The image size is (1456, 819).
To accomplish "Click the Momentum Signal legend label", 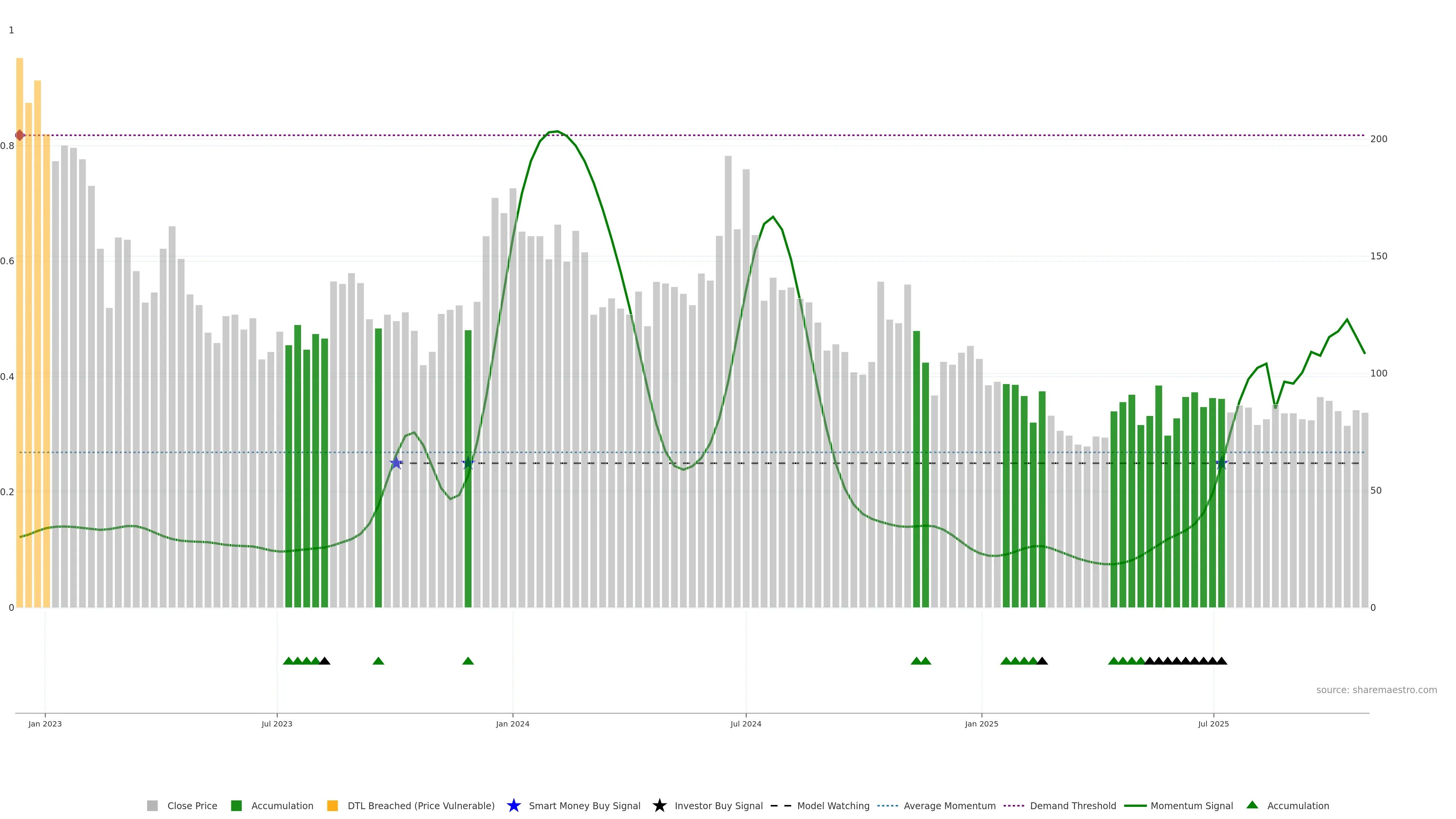I will coord(1191,806).
